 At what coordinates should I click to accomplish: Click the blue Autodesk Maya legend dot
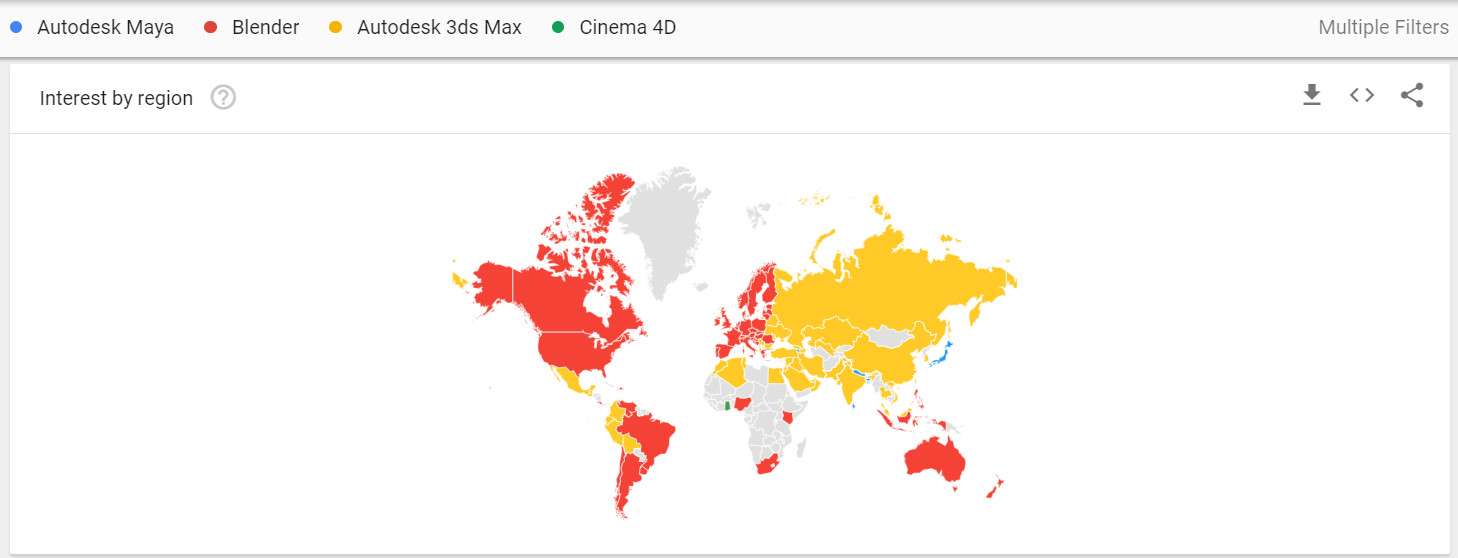(16, 28)
